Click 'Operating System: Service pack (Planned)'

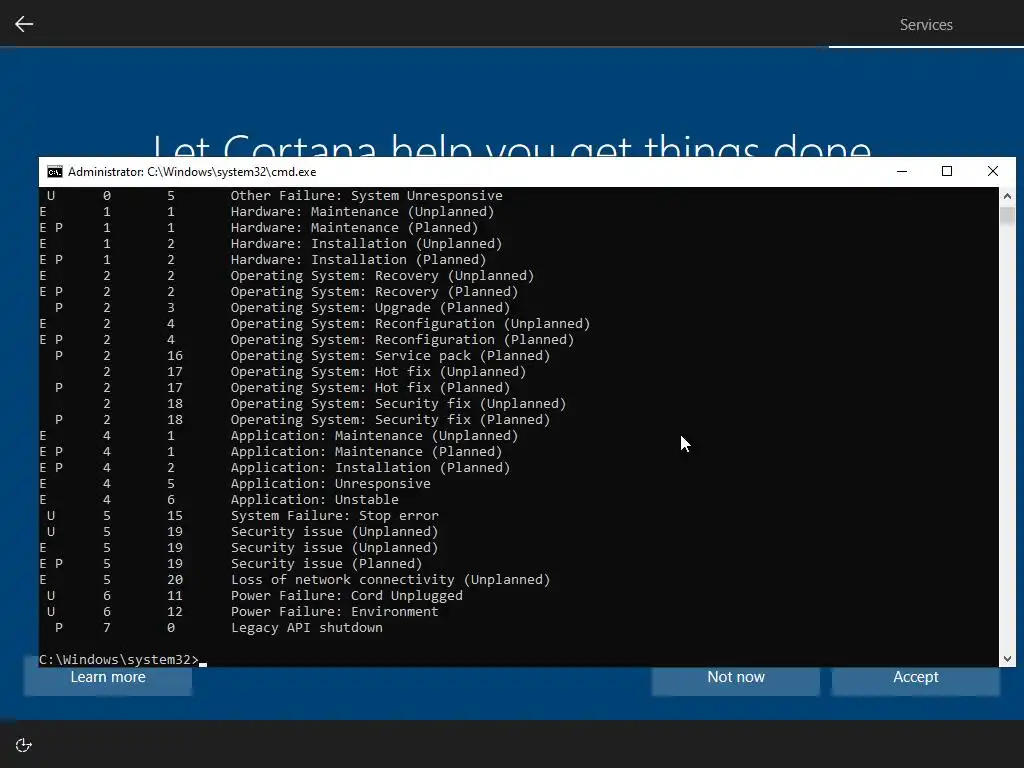[x=390, y=355]
